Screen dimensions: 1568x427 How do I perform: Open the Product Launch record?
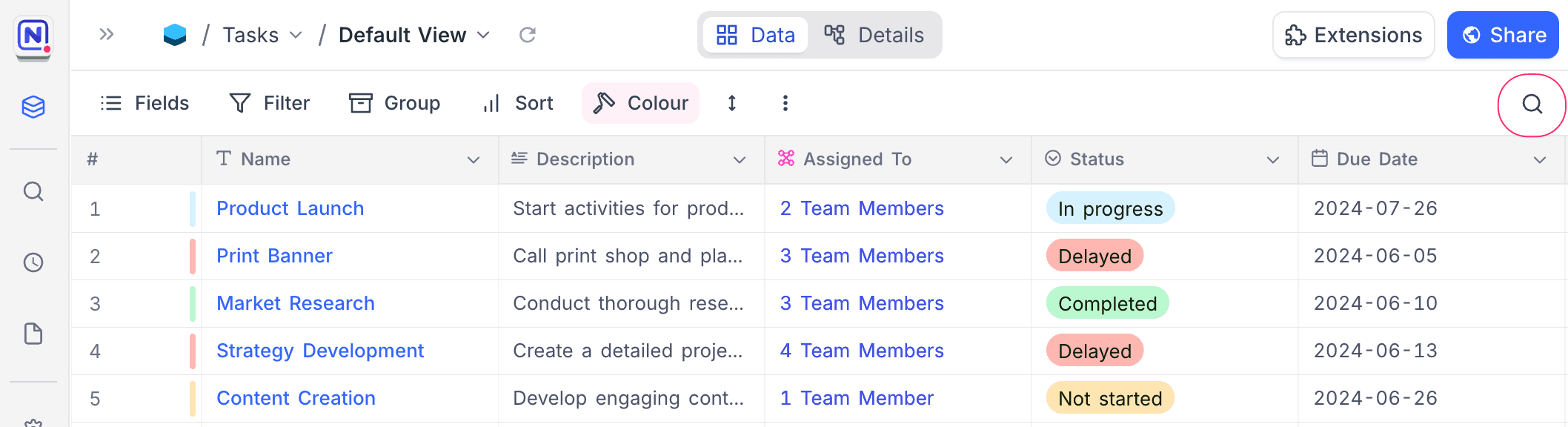290,208
